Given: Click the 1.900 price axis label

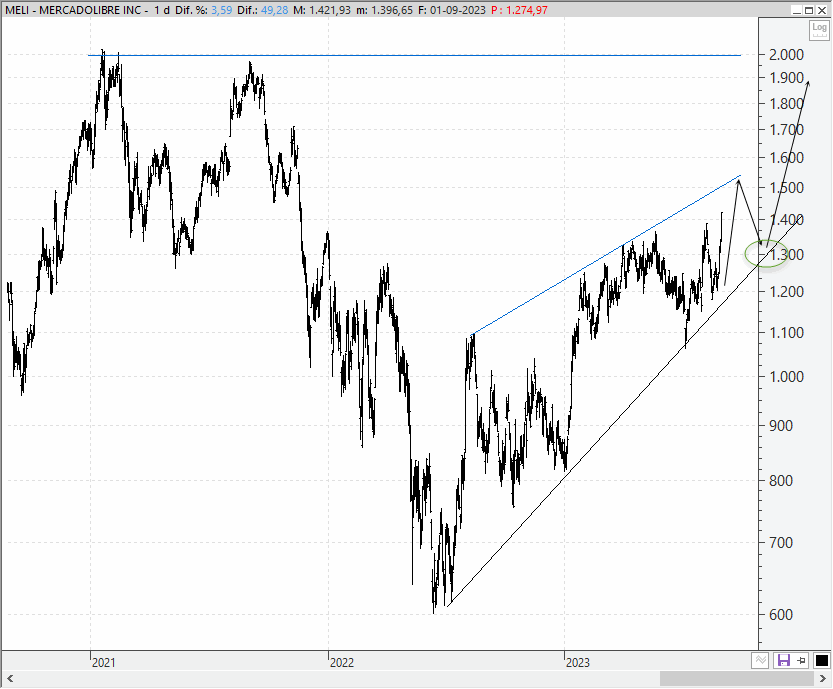Looking at the screenshot, I should (x=786, y=78).
